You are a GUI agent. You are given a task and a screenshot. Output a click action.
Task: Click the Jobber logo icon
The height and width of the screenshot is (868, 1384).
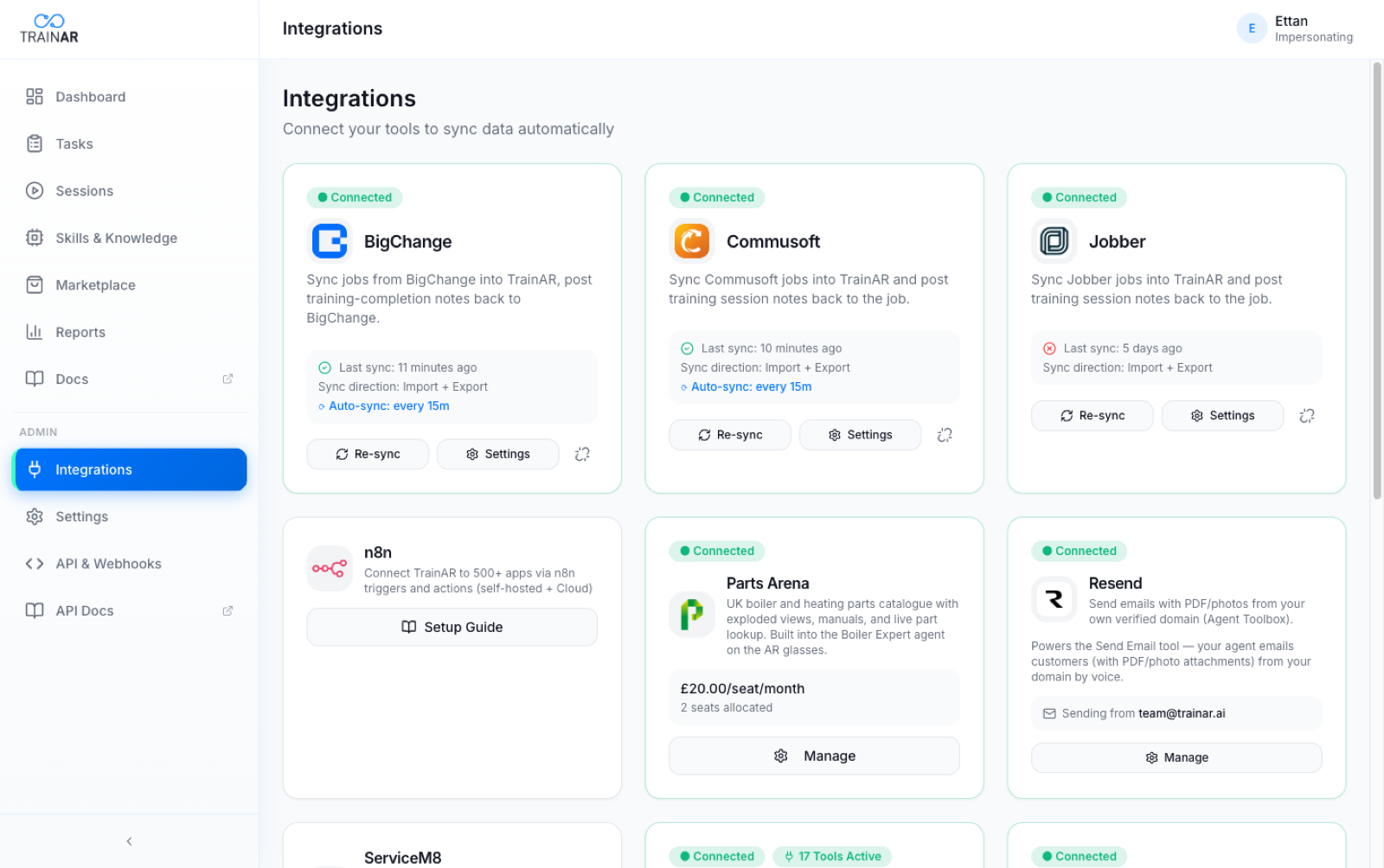tap(1054, 241)
